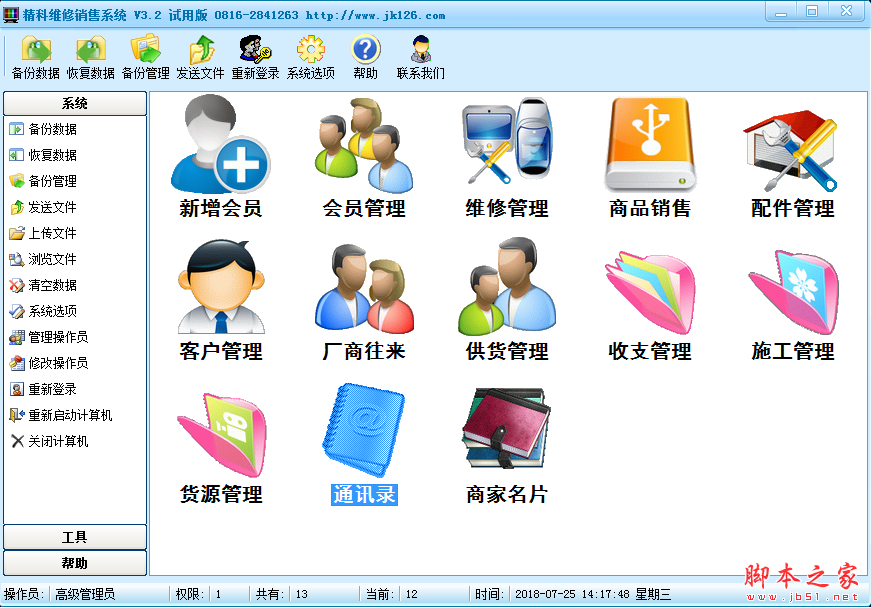Minimize the application window
This screenshot has height=608, width=871.
click(x=781, y=12)
